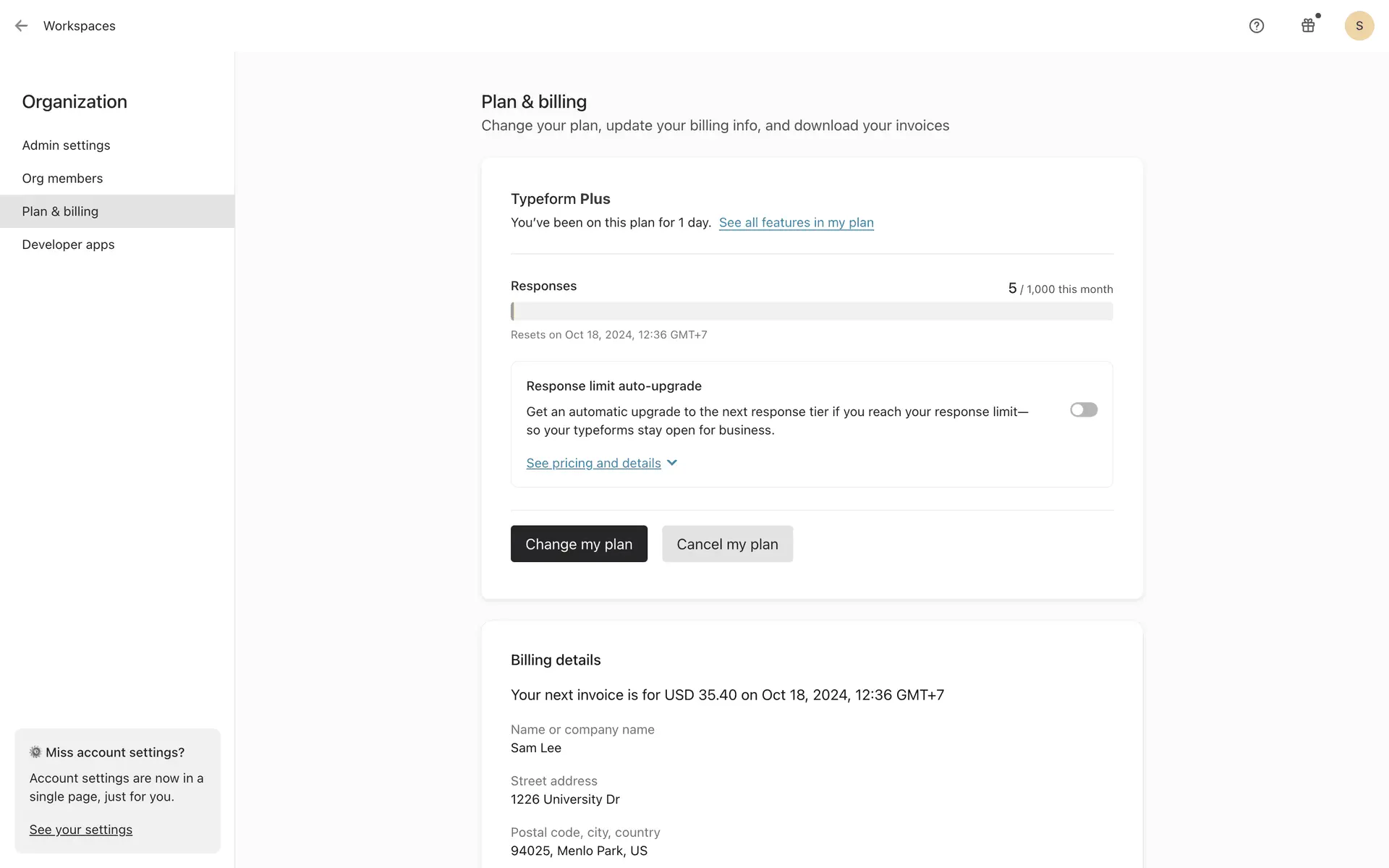Screen dimensions: 1389x868
Task: Follow the See your settings link
Action: tap(81, 830)
